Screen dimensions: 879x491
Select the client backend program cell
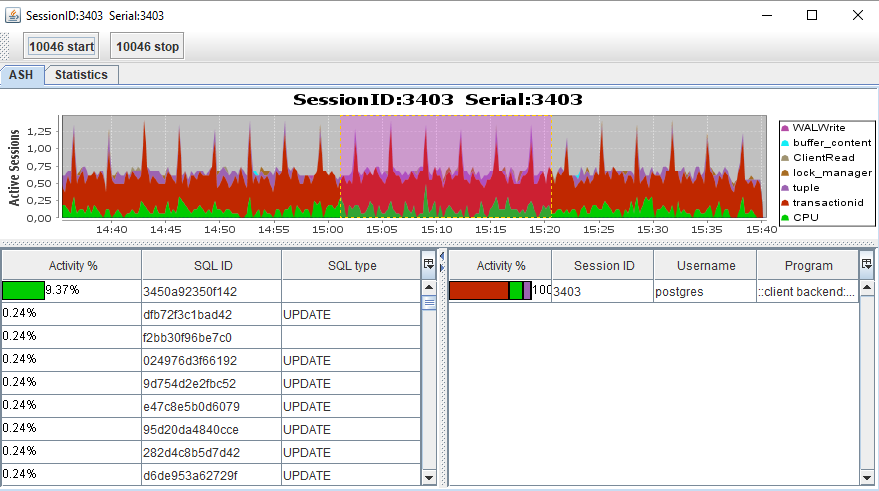[808, 291]
